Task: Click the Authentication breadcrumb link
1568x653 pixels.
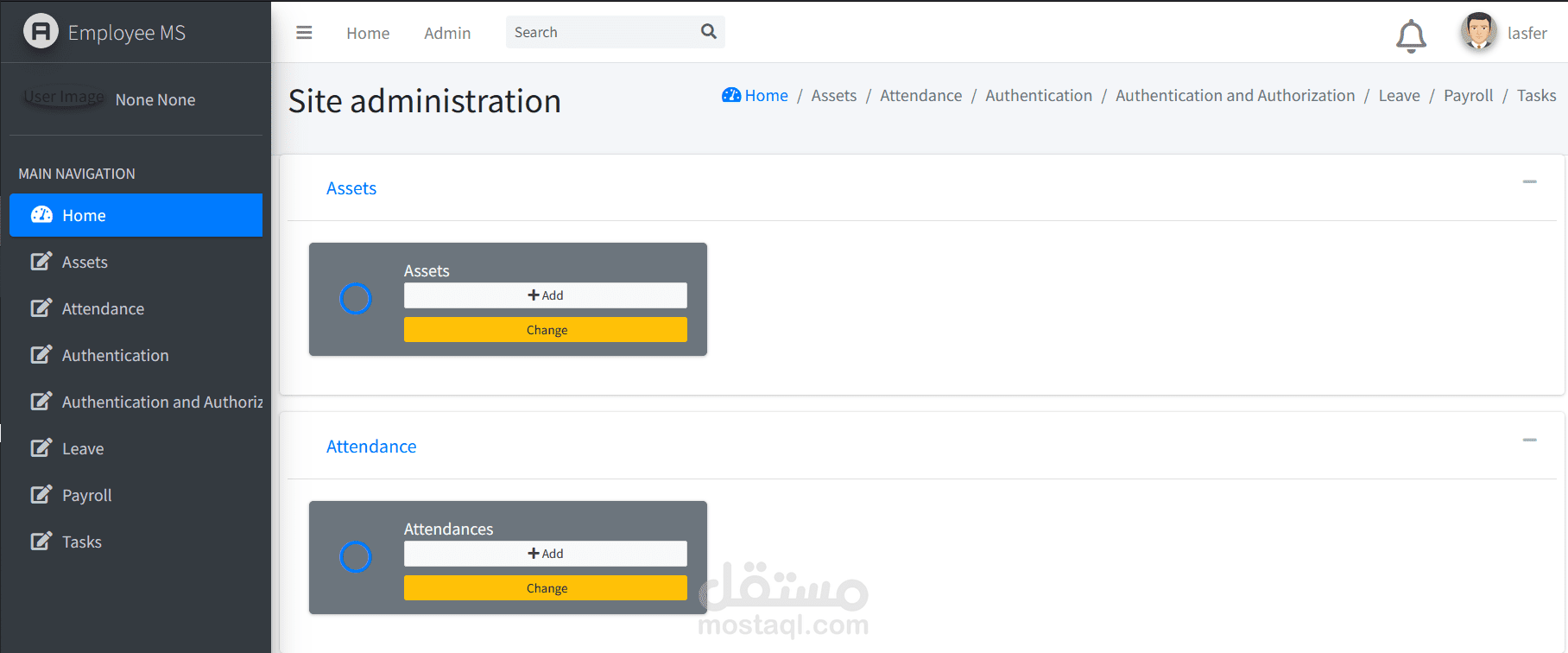Action: [x=1039, y=95]
